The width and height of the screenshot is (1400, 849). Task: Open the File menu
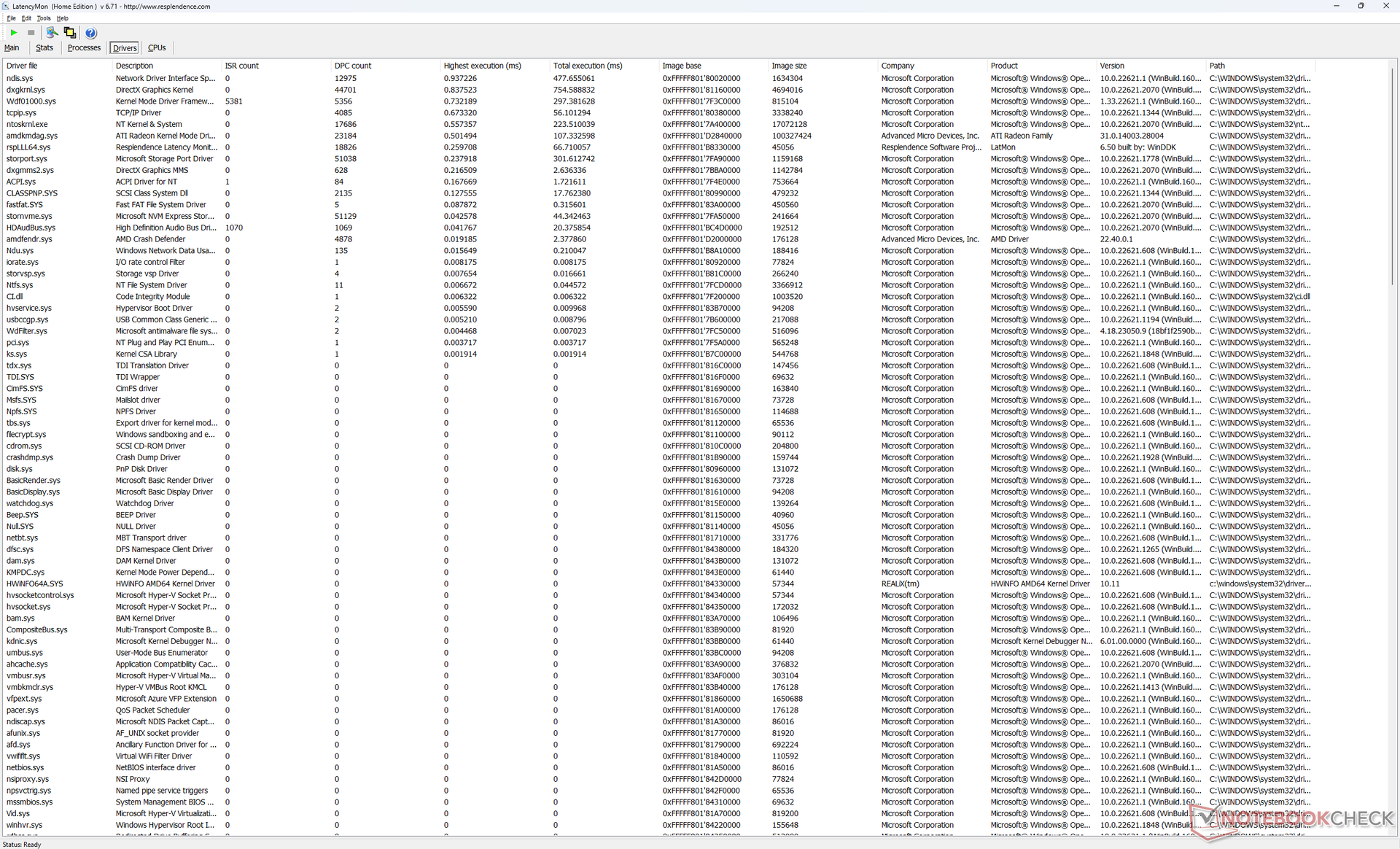coord(11,18)
